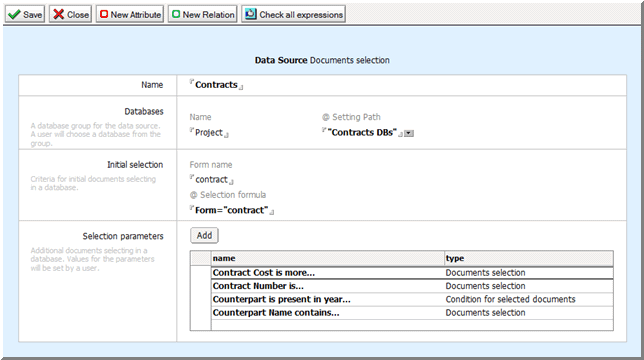This screenshot has height=360, width=644.
Task: Click the empty row below Counterpart Name
Action: tap(412, 325)
